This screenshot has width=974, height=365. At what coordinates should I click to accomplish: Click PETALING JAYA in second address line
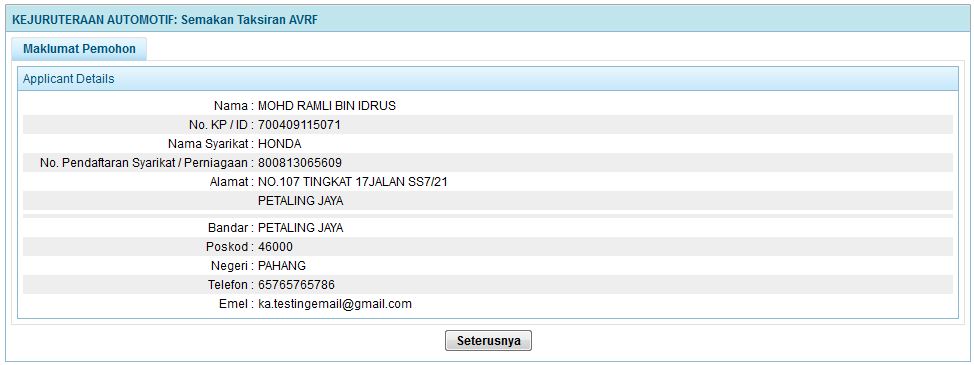(x=301, y=202)
